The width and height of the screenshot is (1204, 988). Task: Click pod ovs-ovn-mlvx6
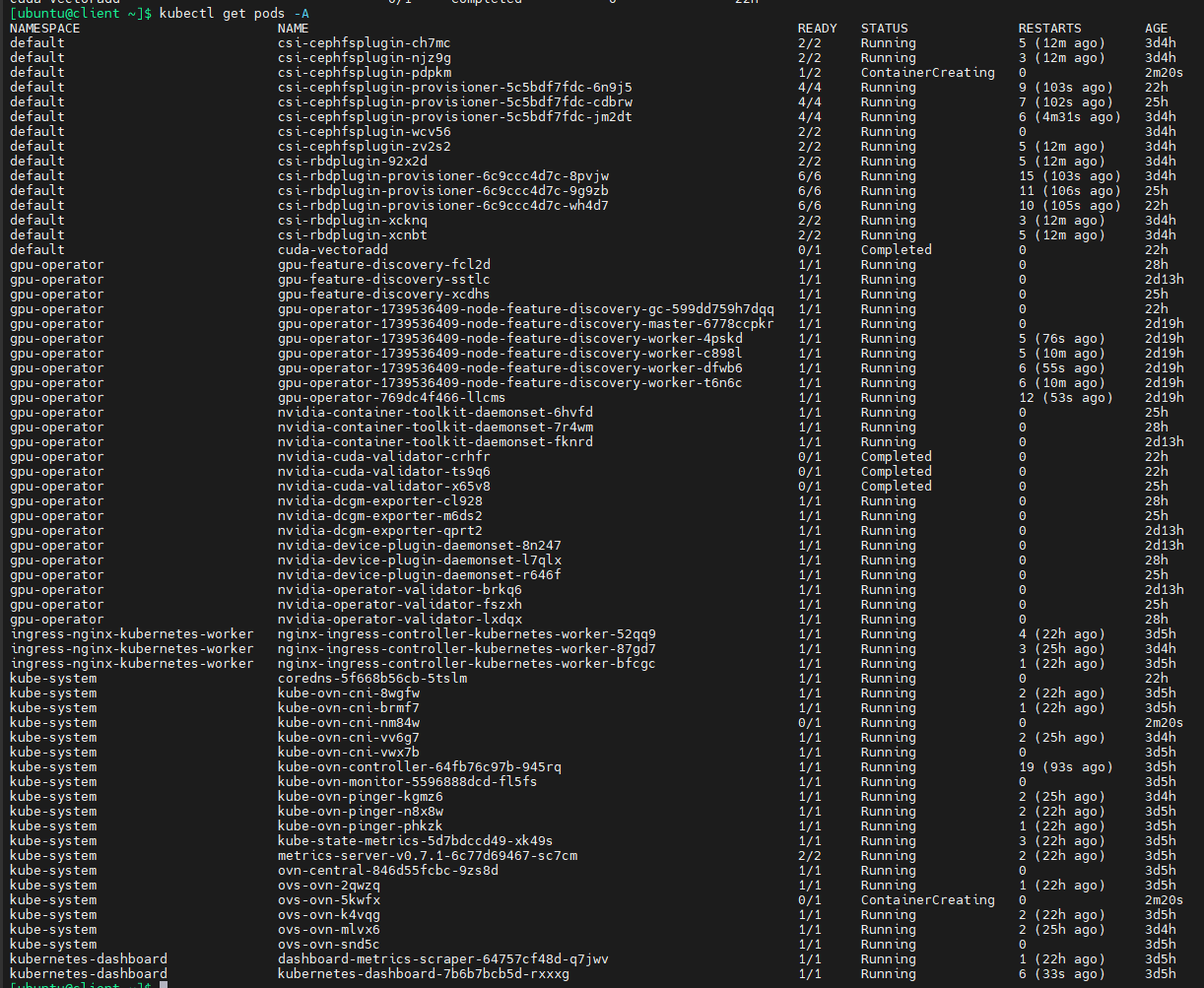(x=329, y=930)
